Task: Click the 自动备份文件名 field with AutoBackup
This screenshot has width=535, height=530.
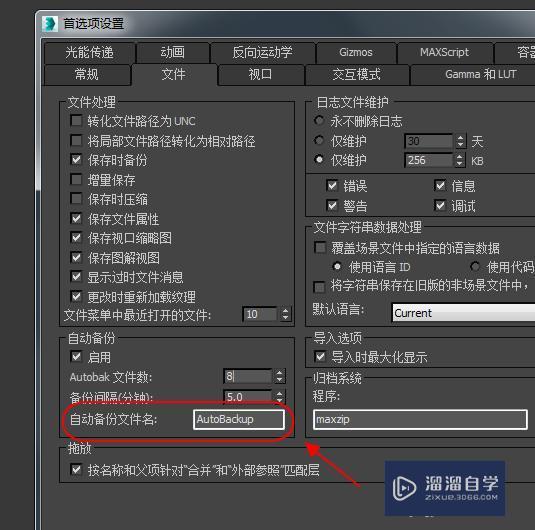Action: click(239, 419)
